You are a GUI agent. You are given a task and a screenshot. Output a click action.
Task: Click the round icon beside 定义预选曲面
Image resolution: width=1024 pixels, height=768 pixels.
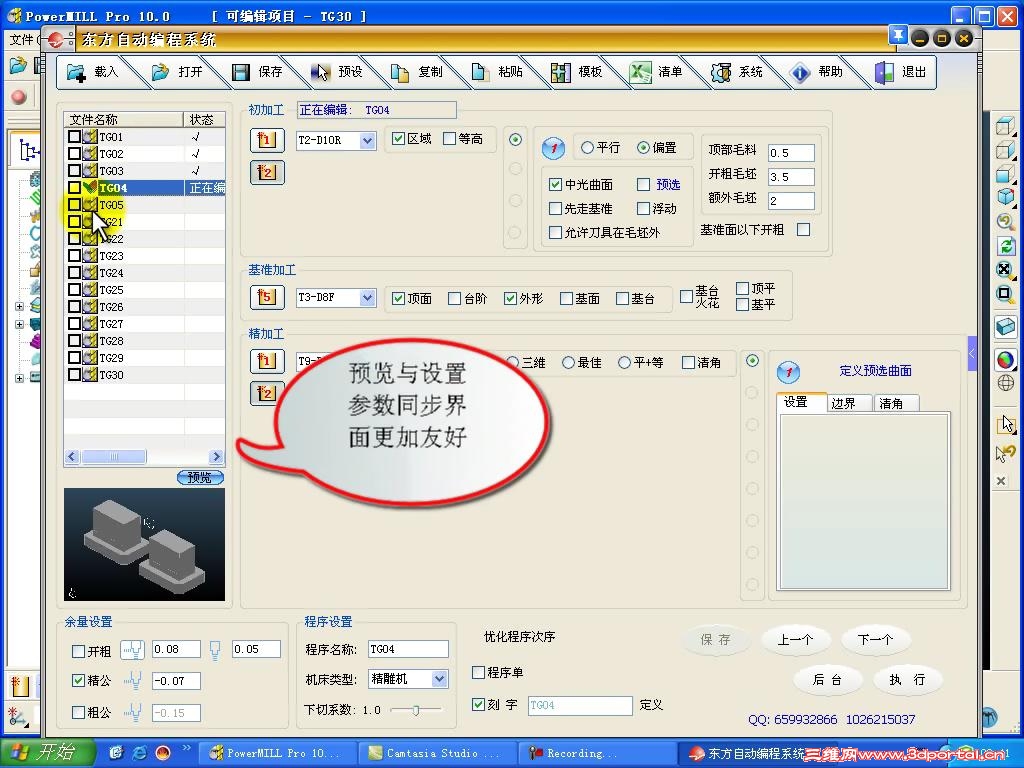point(788,372)
